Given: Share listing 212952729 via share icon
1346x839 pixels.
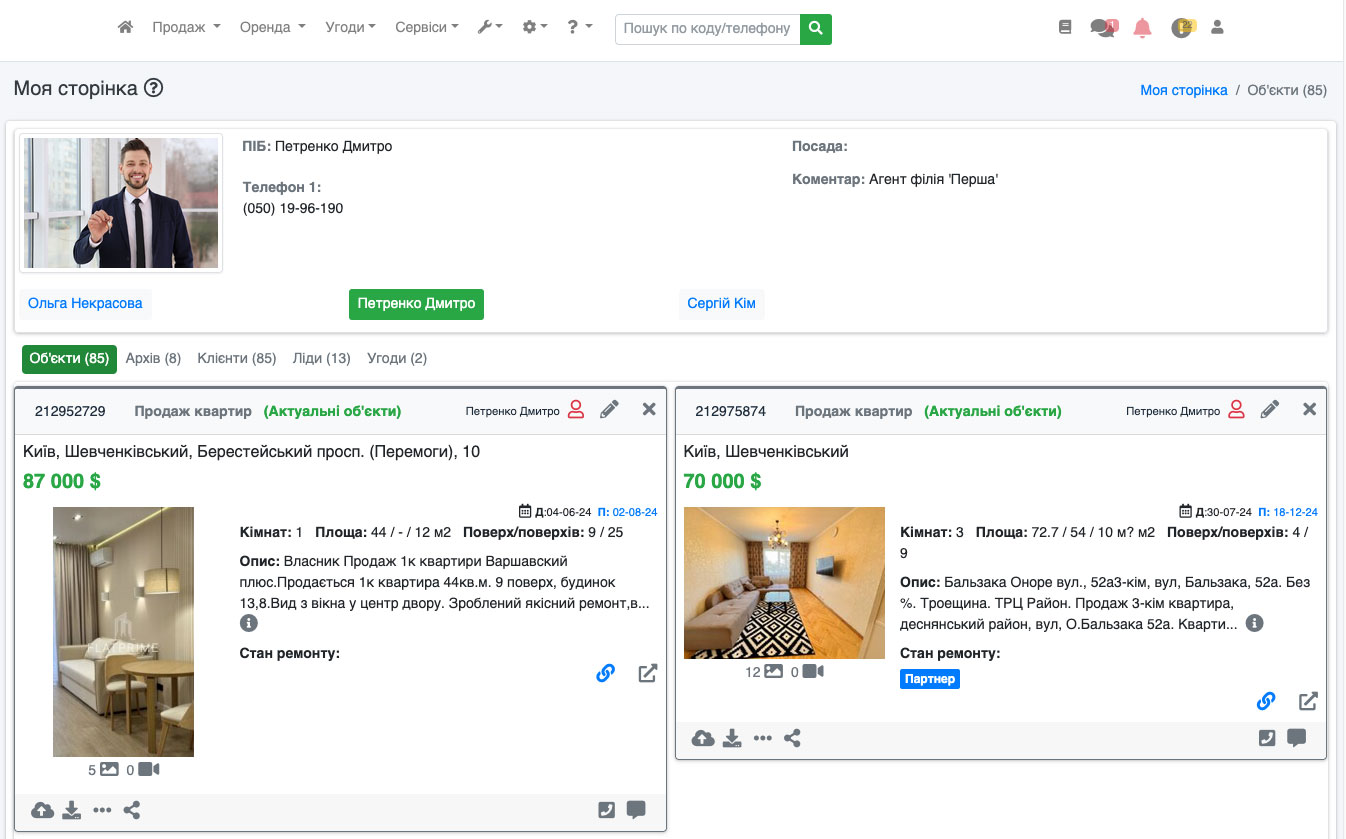Looking at the screenshot, I should 132,810.
